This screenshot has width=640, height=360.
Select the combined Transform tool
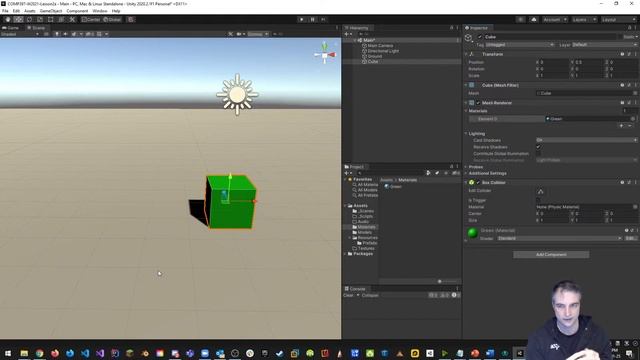[x=61, y=20]
